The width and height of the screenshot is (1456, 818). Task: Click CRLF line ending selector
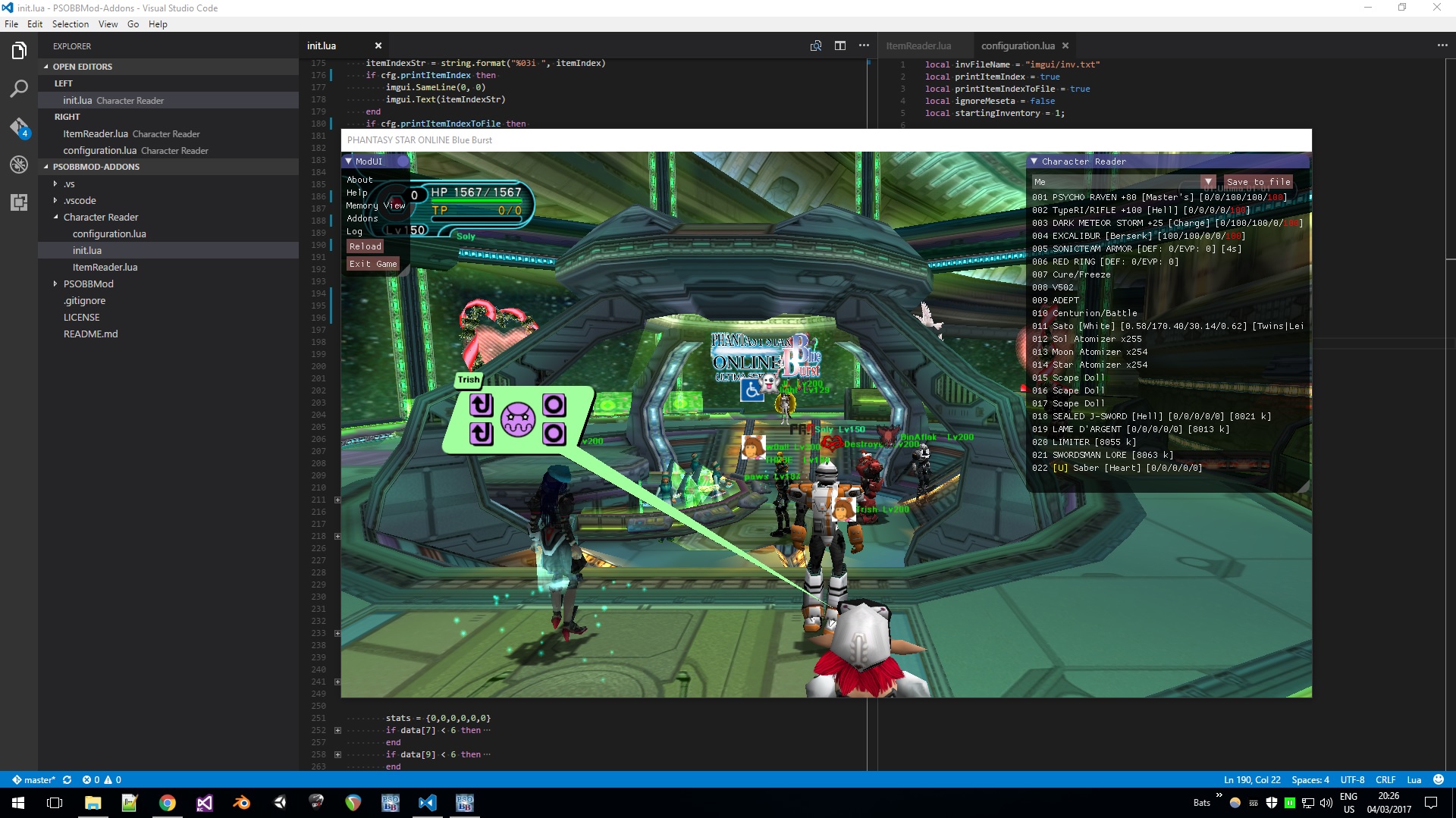[1385, 780]
